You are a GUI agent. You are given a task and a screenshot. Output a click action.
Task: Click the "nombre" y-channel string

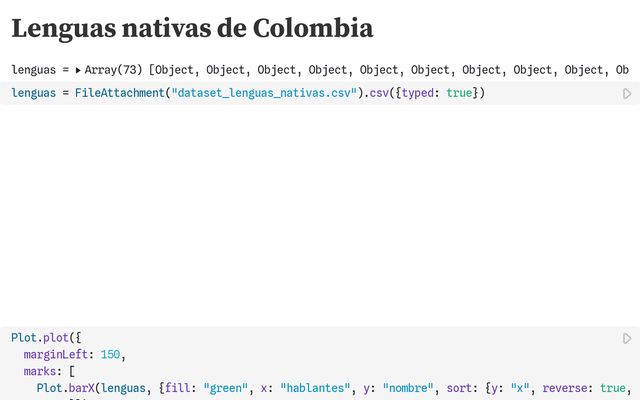(408, 387)
